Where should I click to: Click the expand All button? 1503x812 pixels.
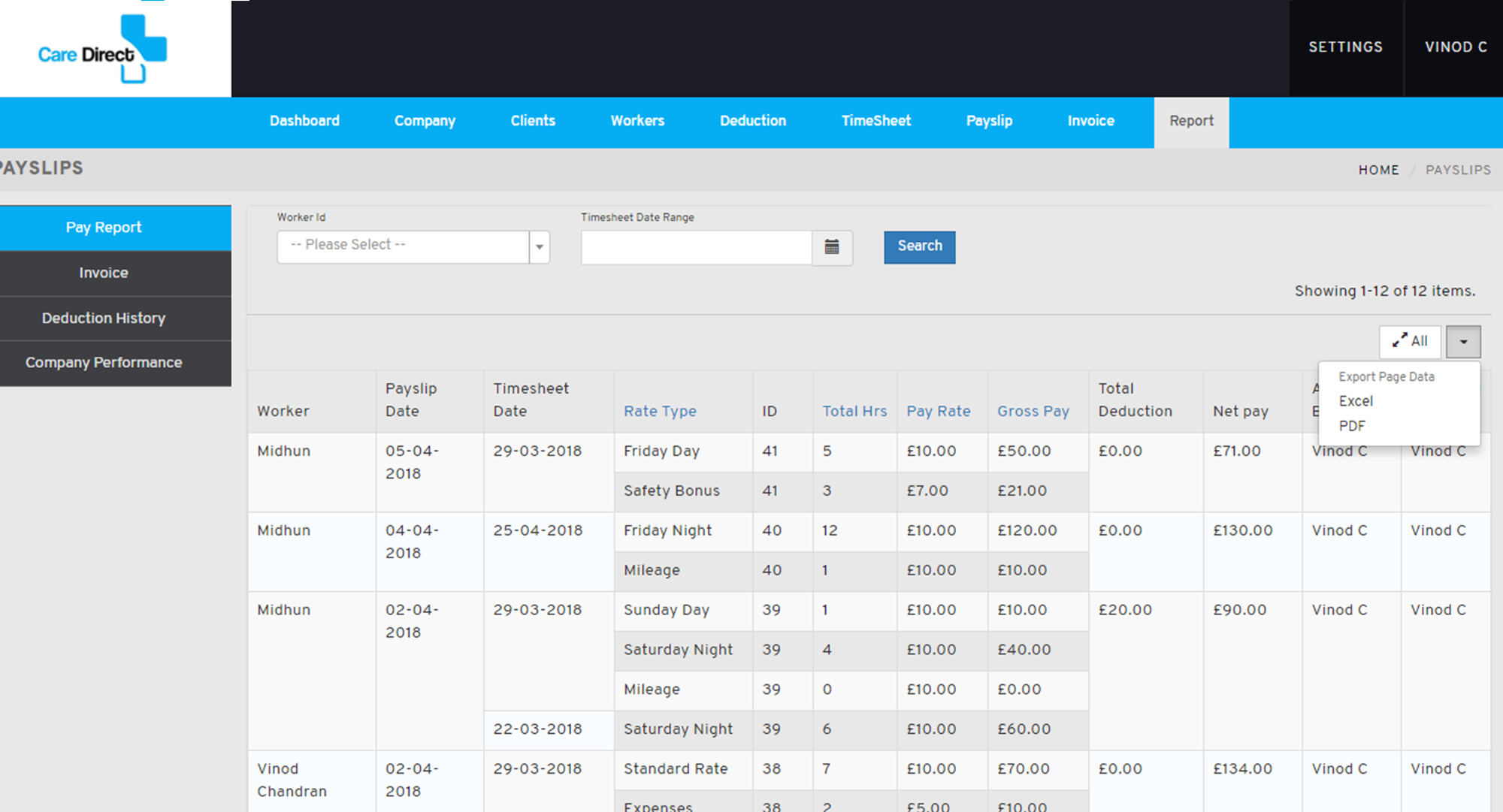point(1410,341)
